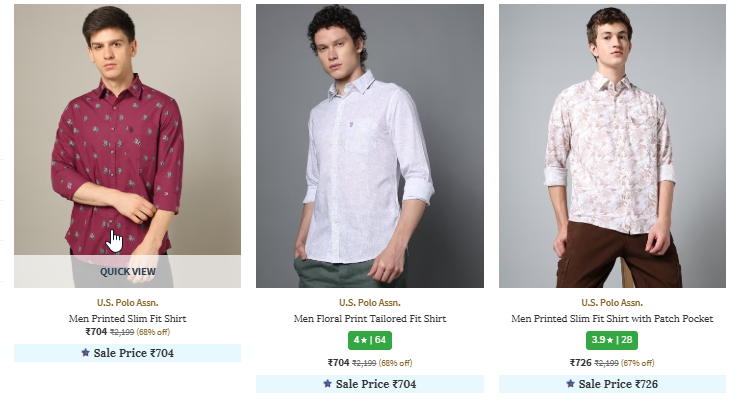Open brand link above Men Printed Slim Fit Shirt
Image resolution: width=741 pixels, height=405 pixels.
click(127, 302)
